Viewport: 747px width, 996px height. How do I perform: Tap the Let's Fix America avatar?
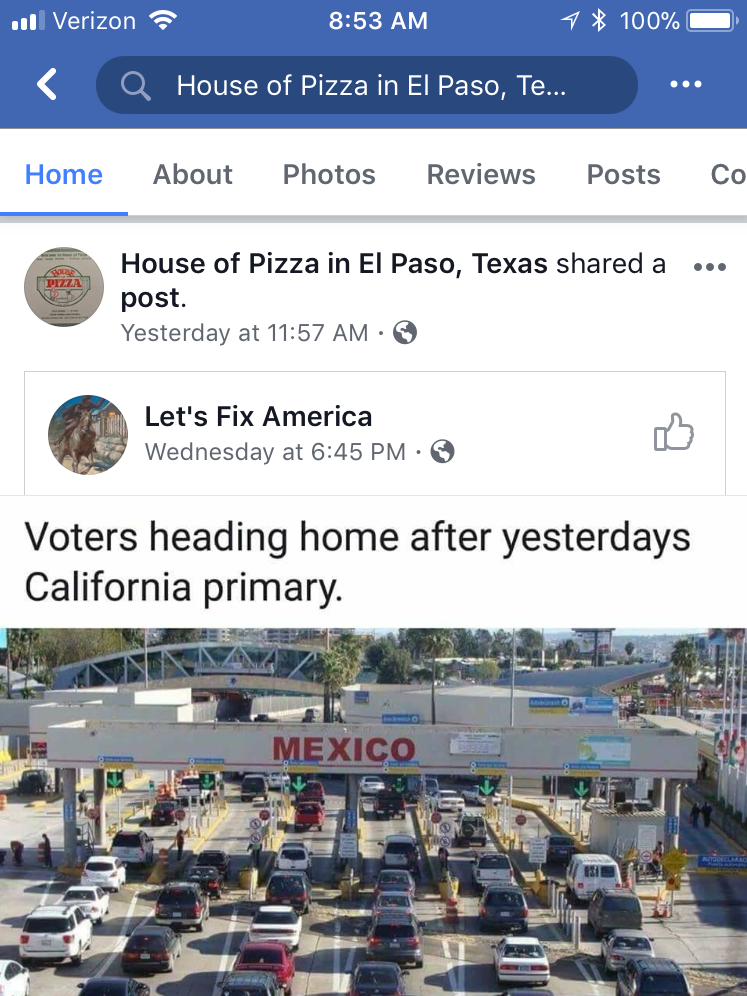pyautogui.click(x=88, y=434)
